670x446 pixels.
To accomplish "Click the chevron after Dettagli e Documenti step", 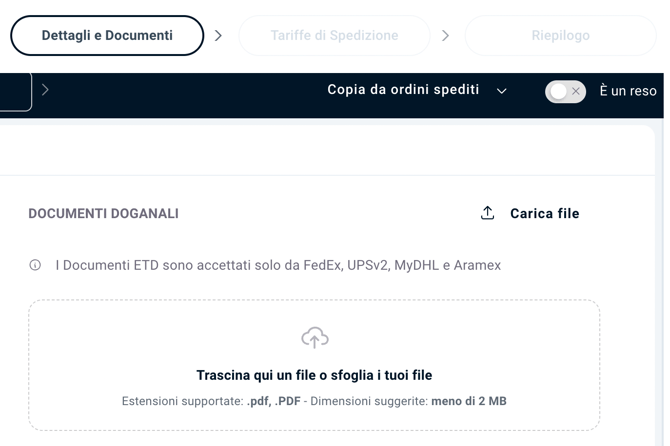I will (x=218, y=35).
